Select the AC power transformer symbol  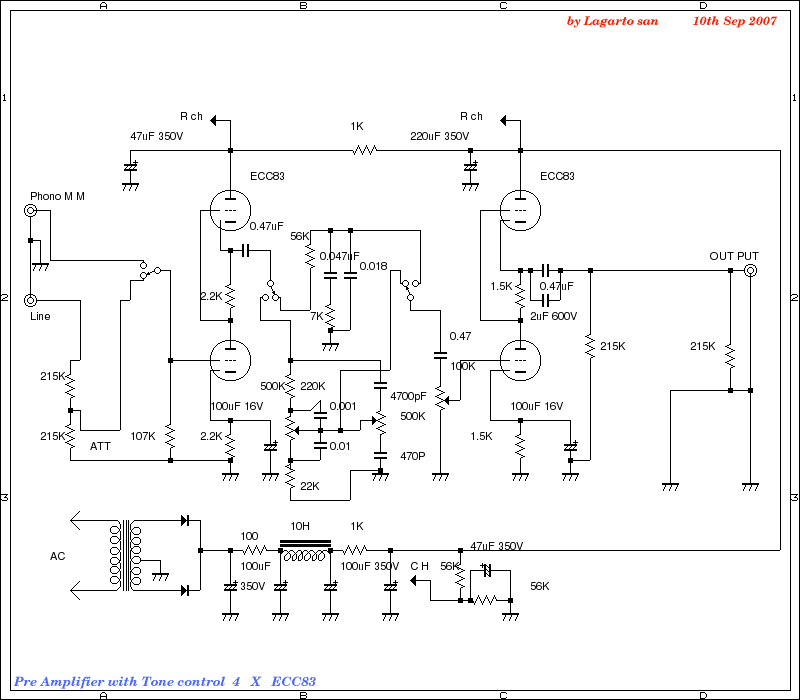click(x=124, y=557)
